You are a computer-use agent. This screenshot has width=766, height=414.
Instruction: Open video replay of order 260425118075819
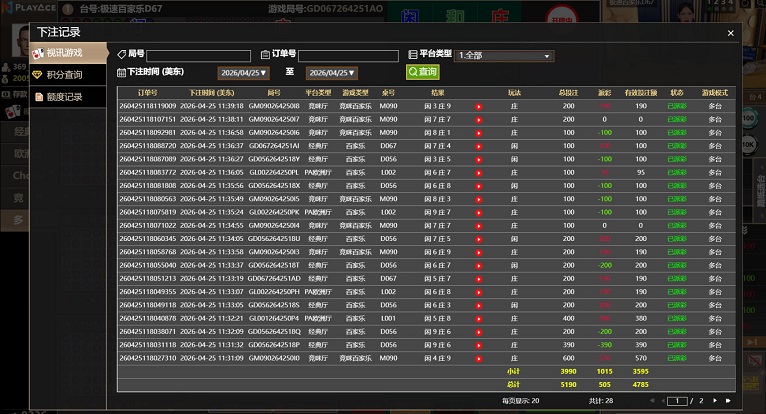click(x=479, y=212)
